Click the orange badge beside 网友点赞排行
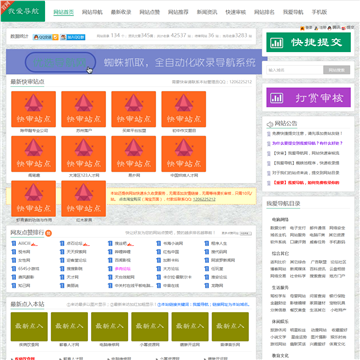This screenshot has height=360, width=360. click(49, 233)
